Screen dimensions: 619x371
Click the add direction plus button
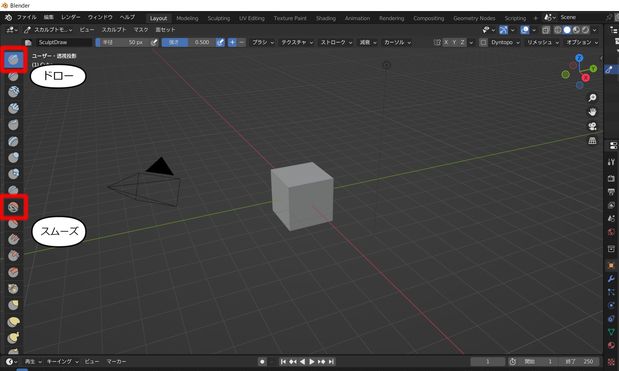[x=233, y=42]
